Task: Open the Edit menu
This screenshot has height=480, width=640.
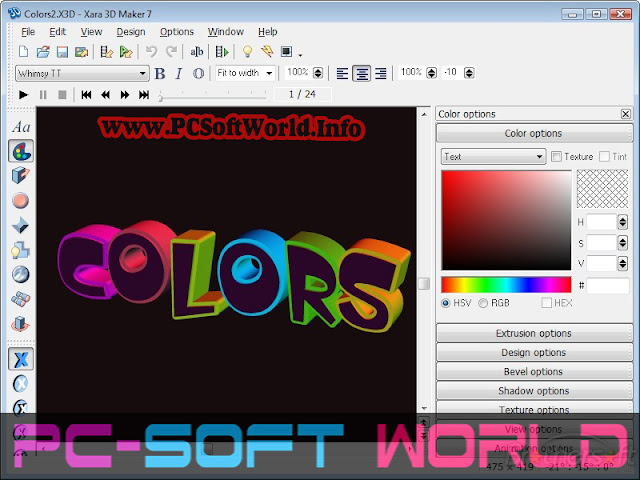Action: click(58, 32)
